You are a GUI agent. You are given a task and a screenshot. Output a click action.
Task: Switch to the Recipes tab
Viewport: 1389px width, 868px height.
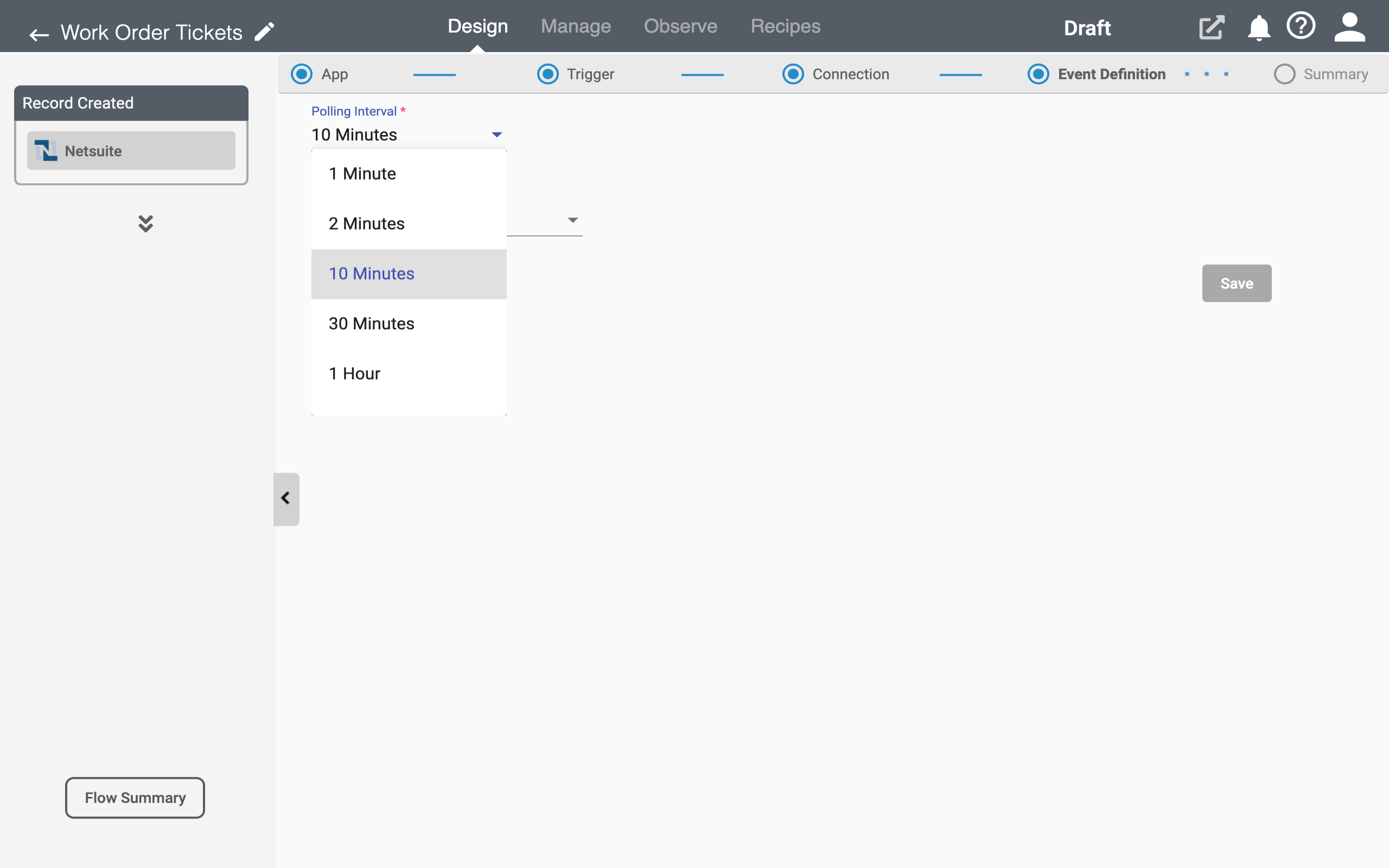click(x=785, y=27)
